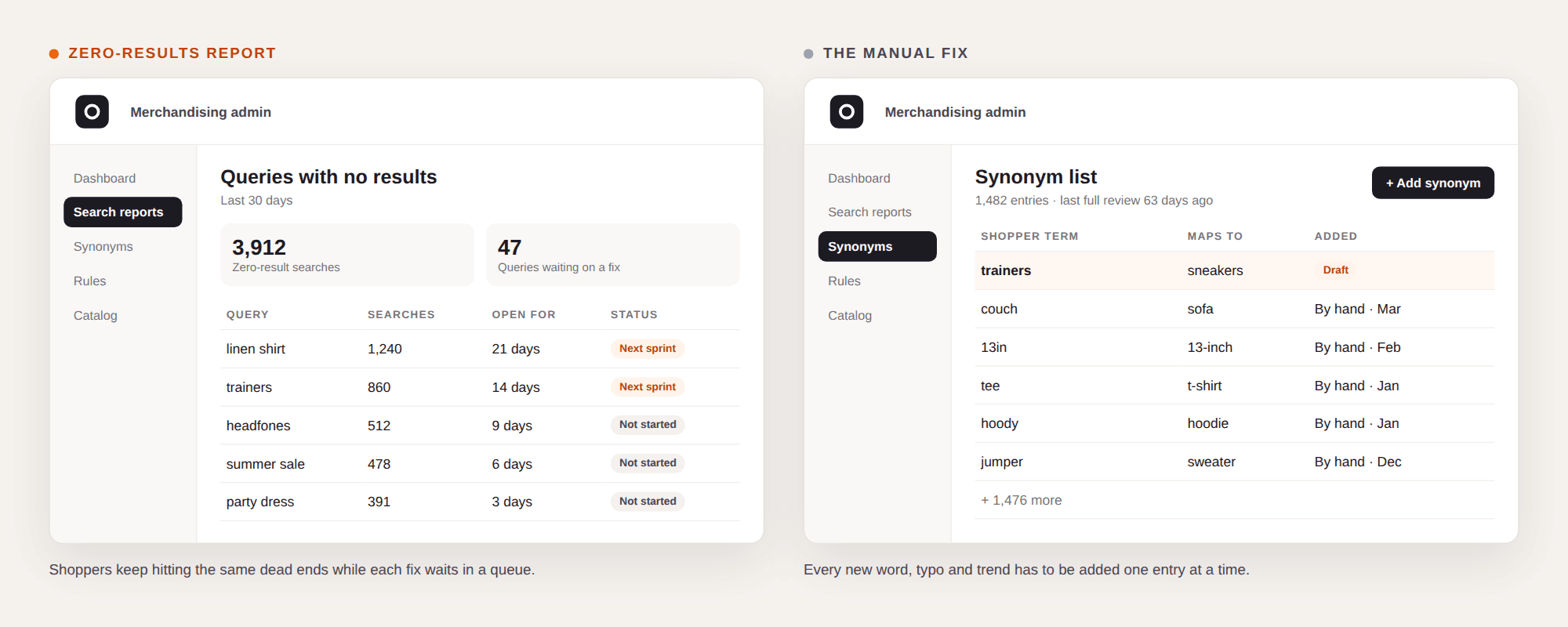Select the 'trainers' shopper term in the Synonym list
This screenshot has width=1568, height=627.
(1006, 270)
